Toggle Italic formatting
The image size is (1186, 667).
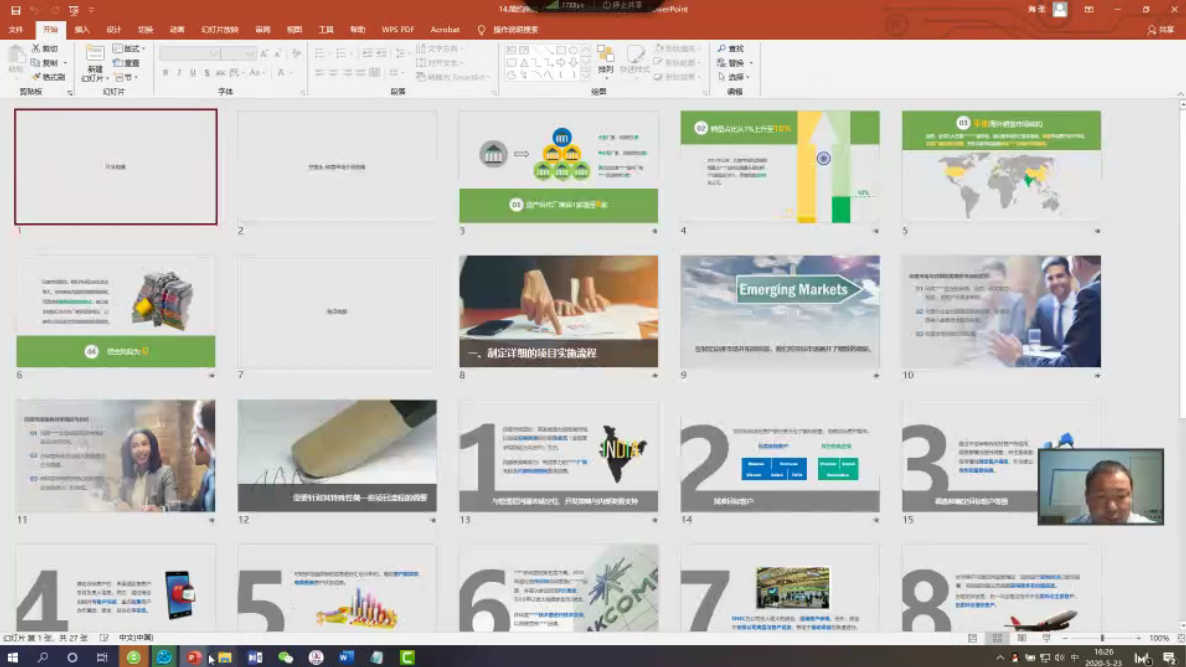click(179, 73)
